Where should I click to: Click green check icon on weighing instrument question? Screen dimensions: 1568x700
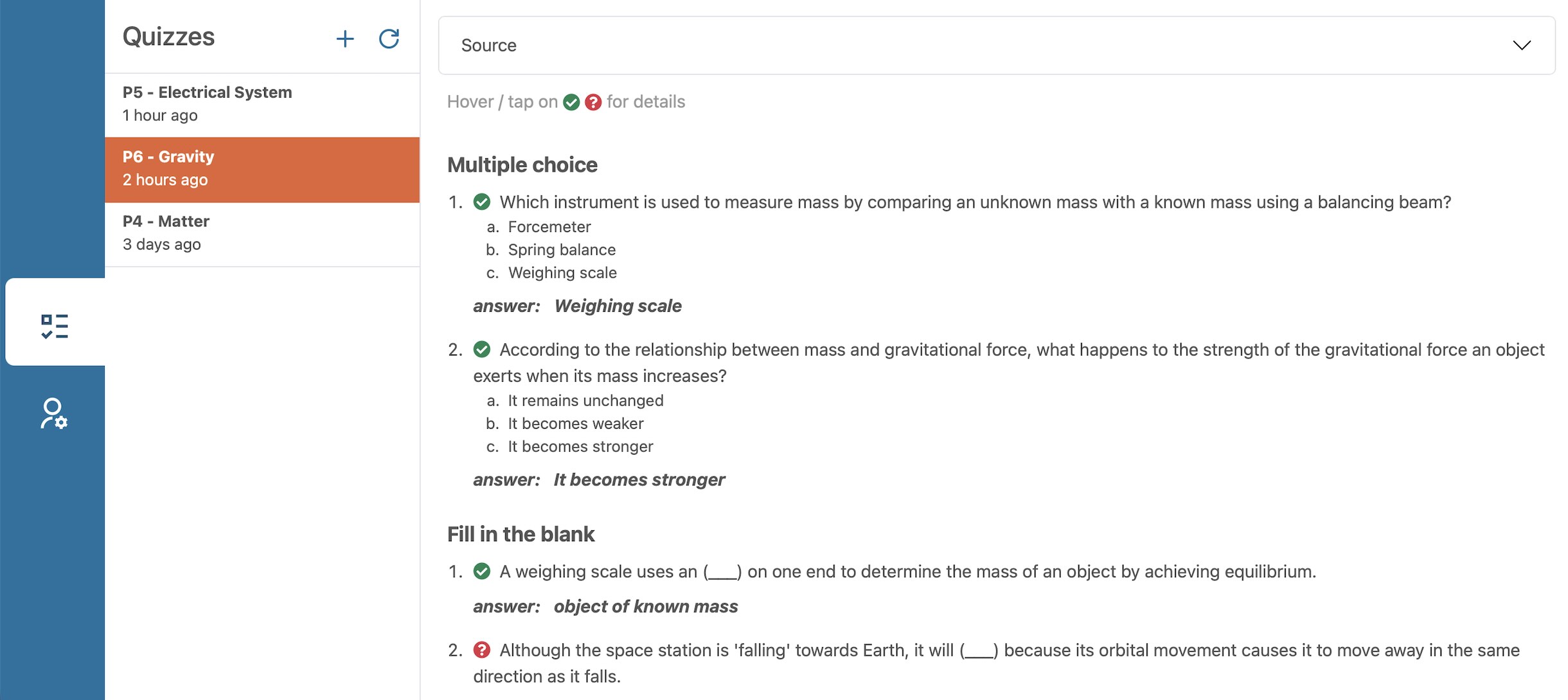[482, 202]
